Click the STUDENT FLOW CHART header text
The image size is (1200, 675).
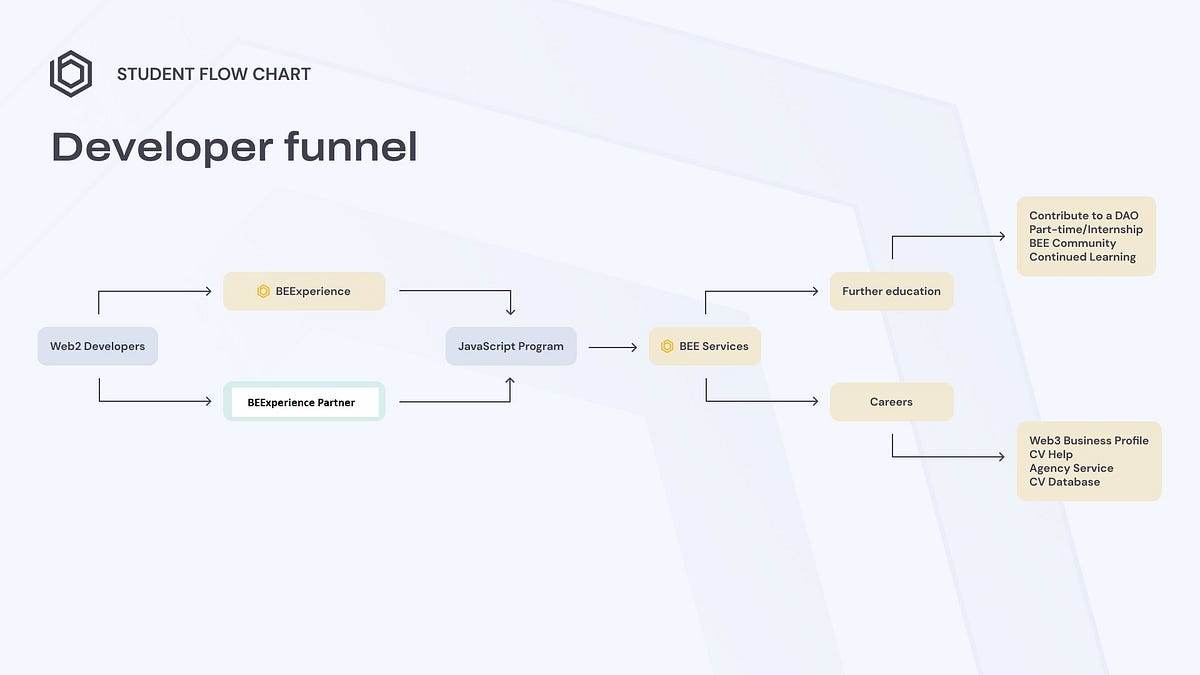click(213, 73)
